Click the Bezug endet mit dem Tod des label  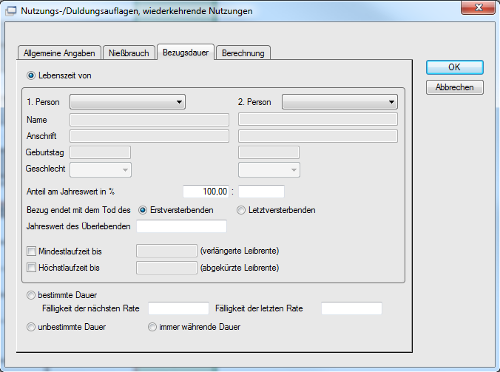coord(78,210)
